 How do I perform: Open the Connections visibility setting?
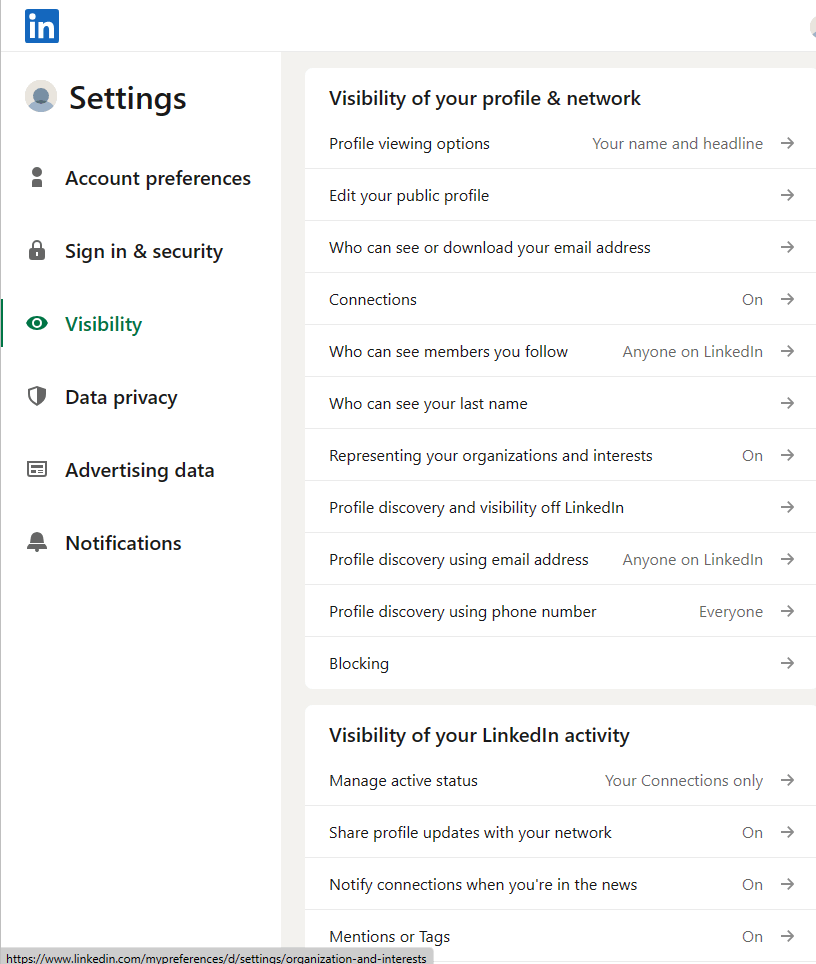(560, 299)
